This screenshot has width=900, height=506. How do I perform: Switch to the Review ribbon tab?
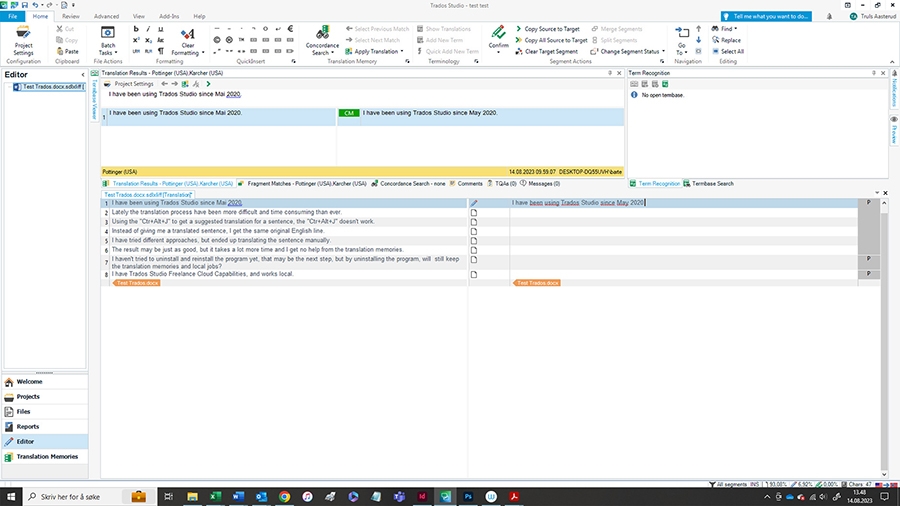[71, 16]
